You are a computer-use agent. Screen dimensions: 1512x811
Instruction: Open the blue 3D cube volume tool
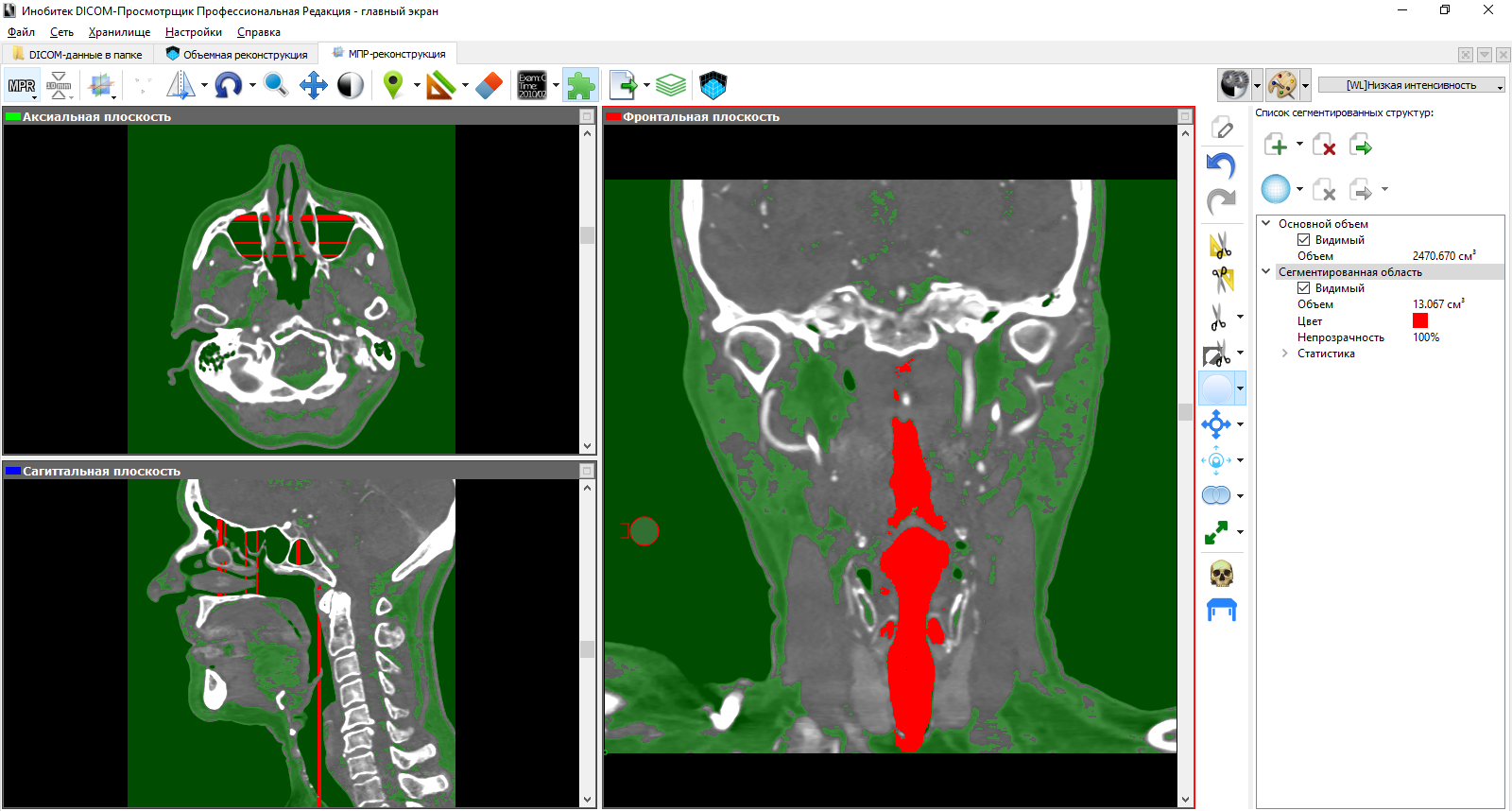[x=713, y=86]
